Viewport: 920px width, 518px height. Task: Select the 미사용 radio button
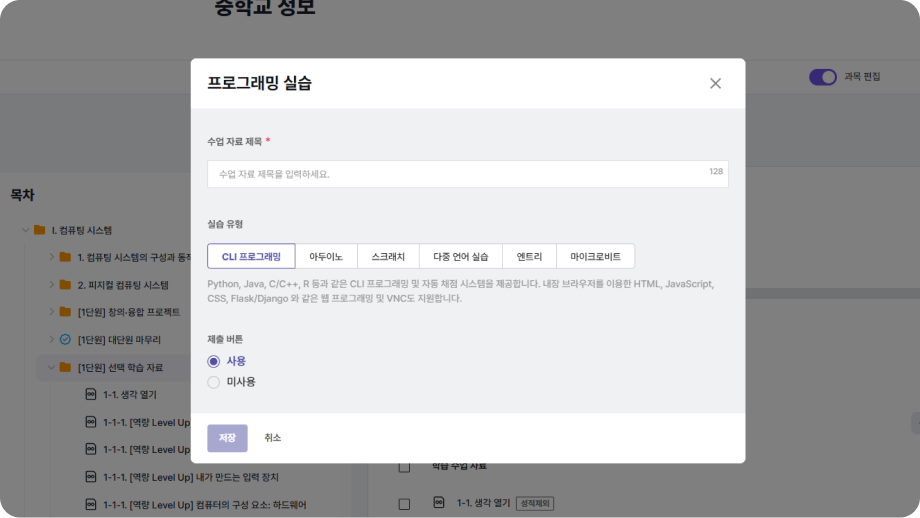pos(213,382)
